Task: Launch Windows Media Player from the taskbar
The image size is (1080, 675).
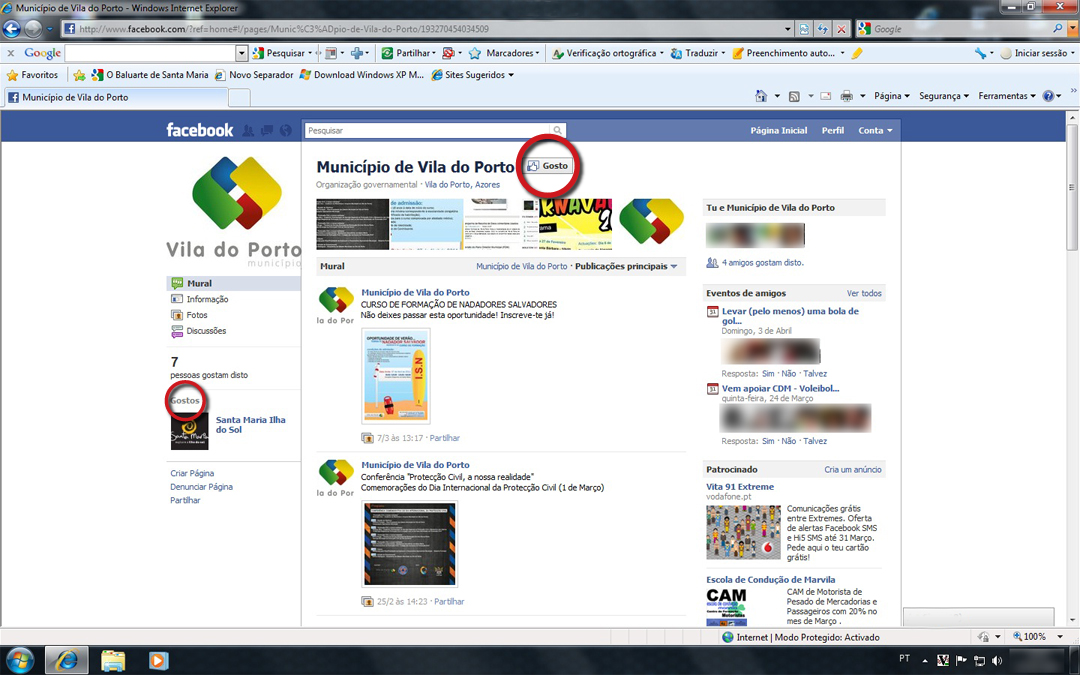Action: (158, 661)
